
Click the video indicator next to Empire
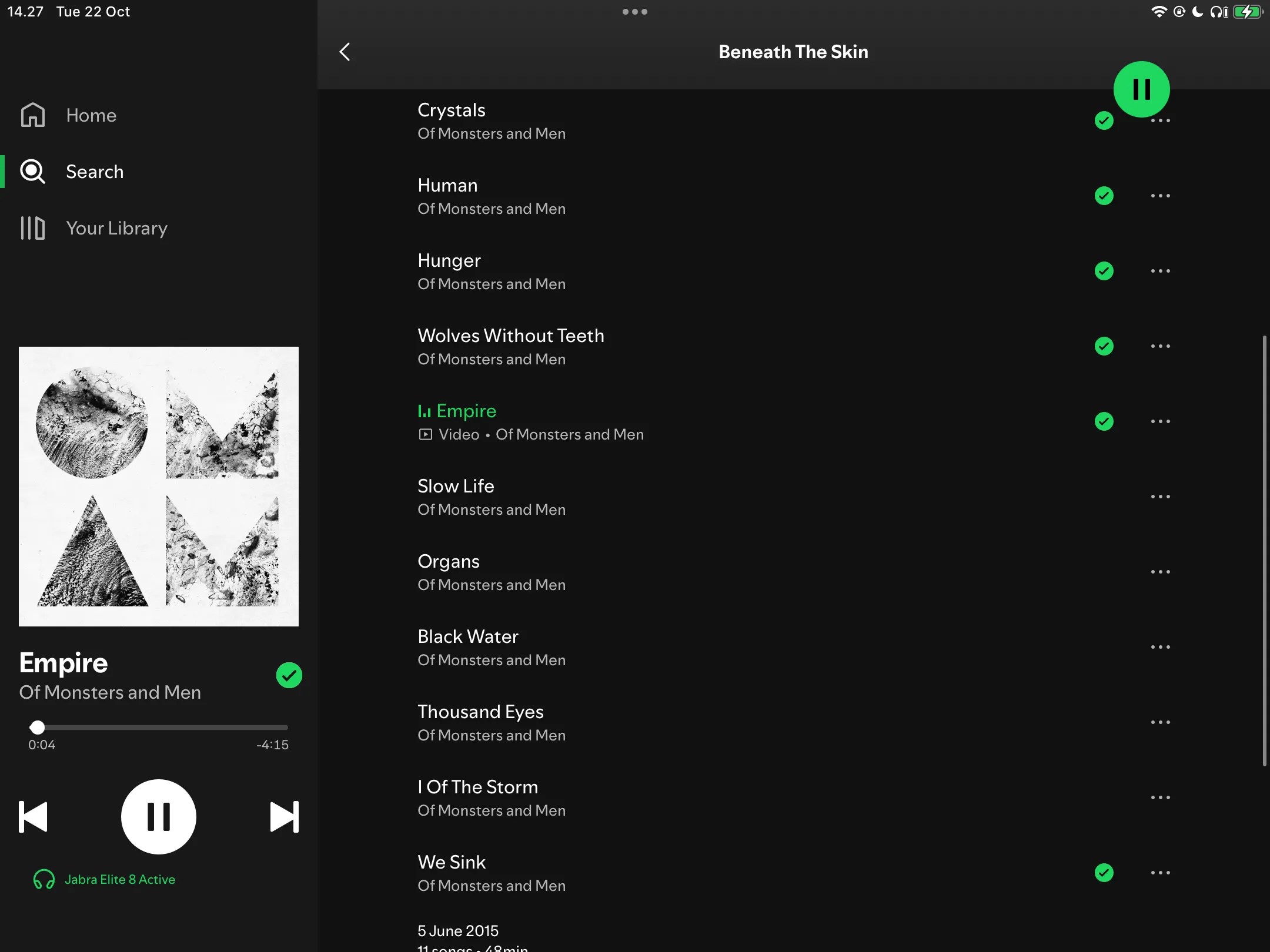425,434
